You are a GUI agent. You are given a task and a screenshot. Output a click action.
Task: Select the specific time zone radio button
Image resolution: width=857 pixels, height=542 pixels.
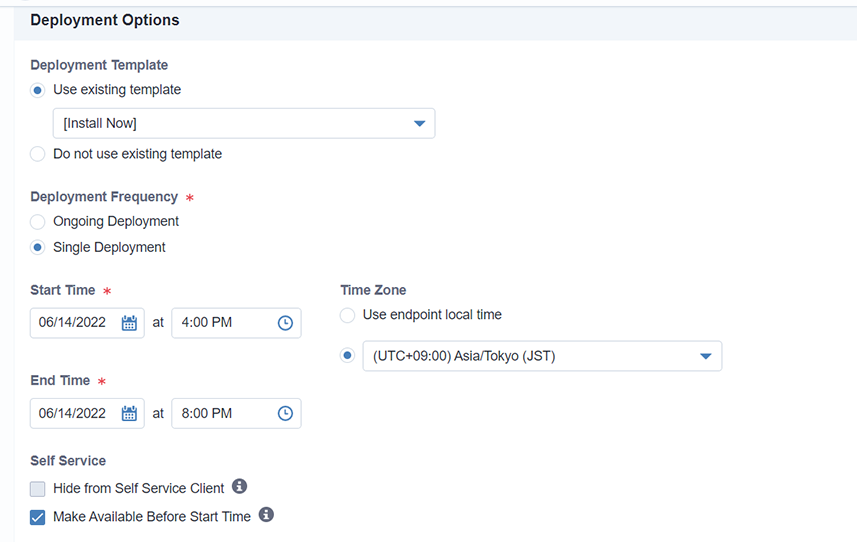(x=348, y=356)
